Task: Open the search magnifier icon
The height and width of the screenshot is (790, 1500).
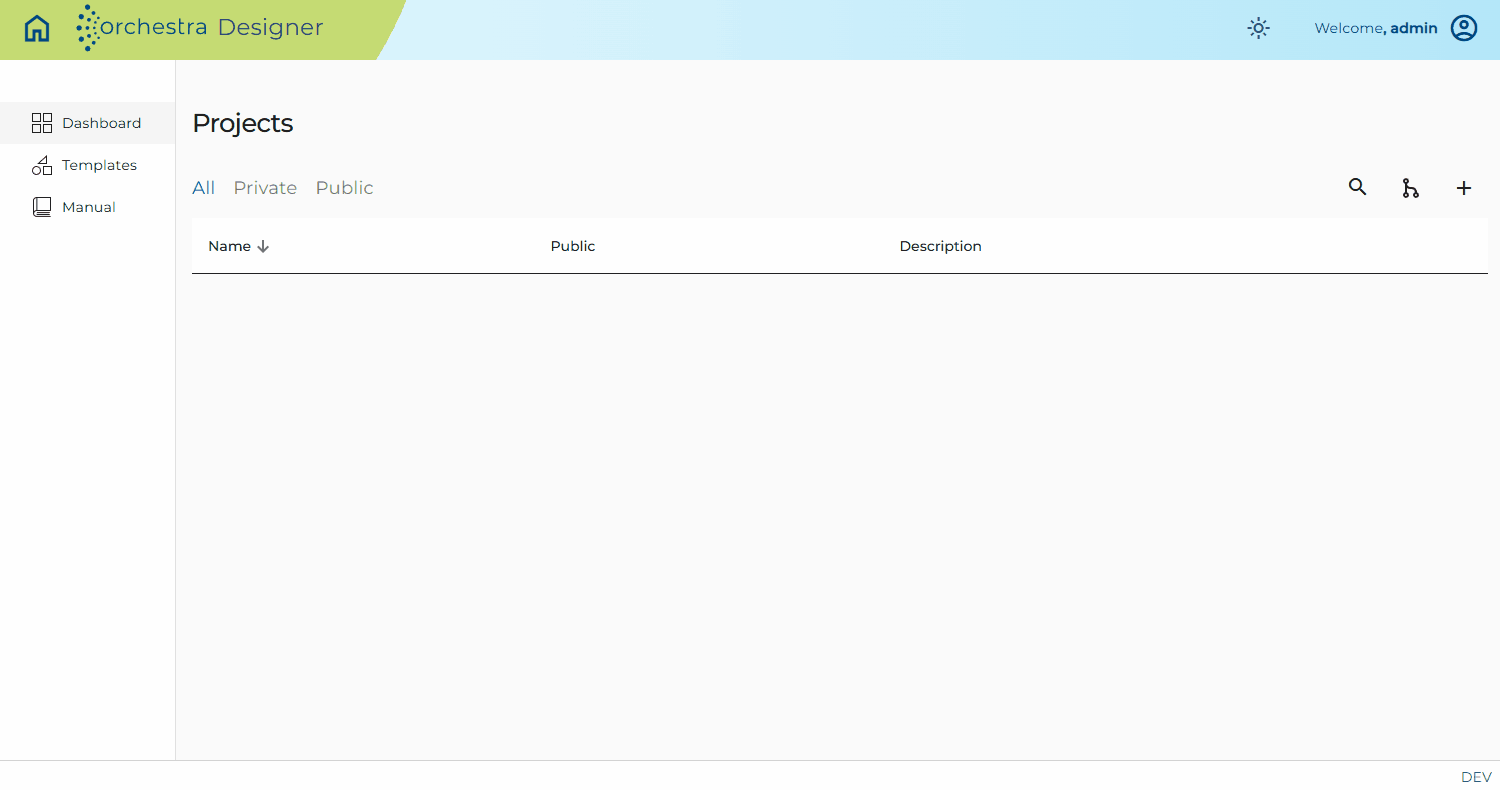Action: tap(1357, 187)
